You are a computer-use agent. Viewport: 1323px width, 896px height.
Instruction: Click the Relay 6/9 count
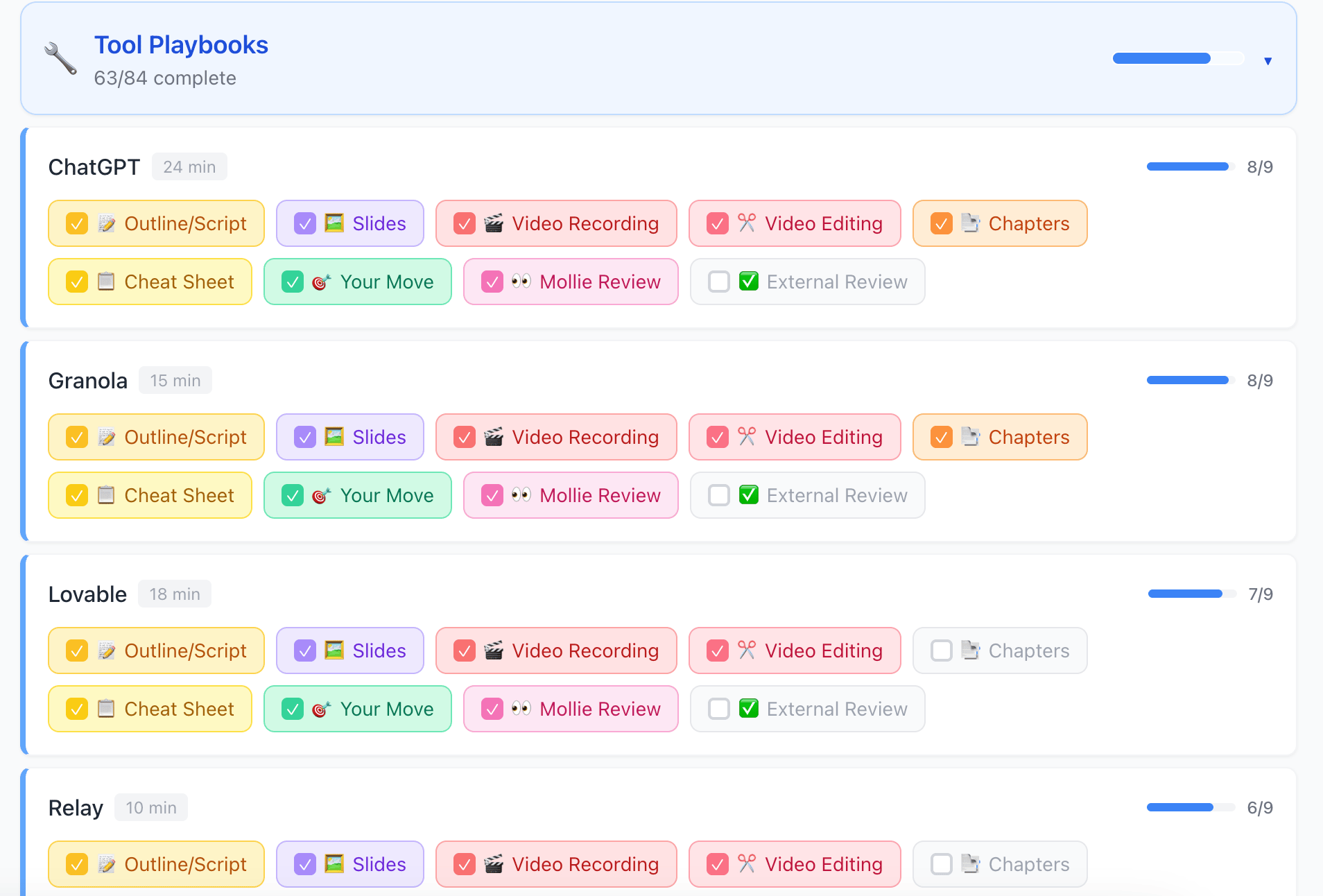[1260, 807]
